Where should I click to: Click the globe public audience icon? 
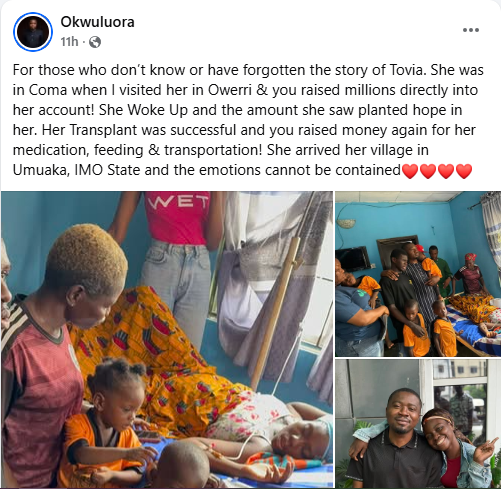coord(95,42)
